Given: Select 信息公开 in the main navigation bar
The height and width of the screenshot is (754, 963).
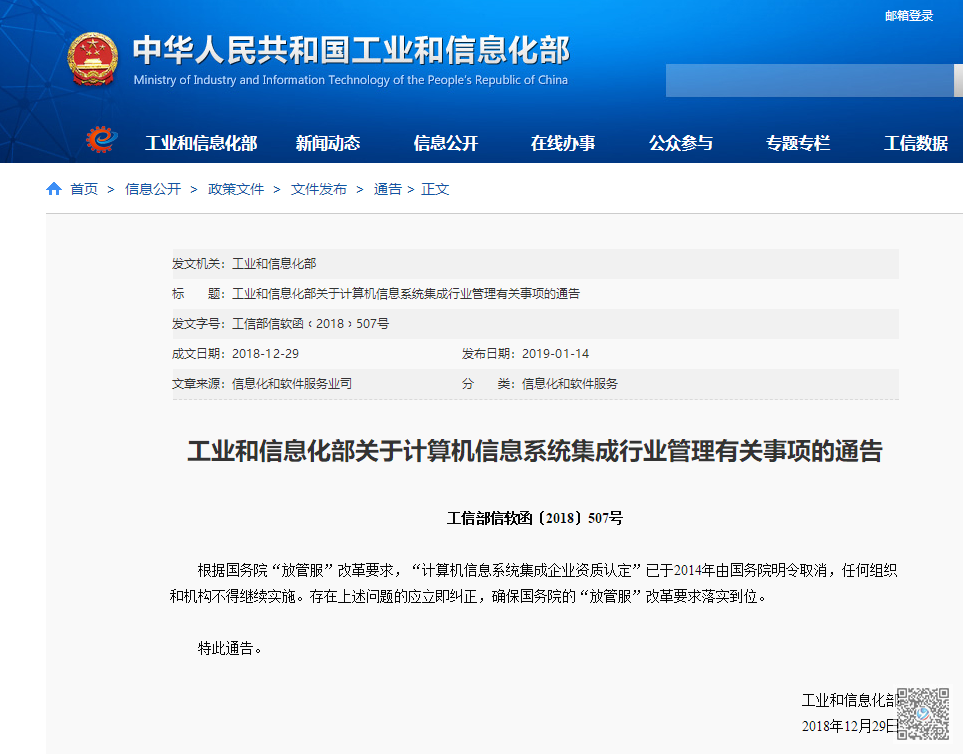Looking at the screenshot, I should (445, 143).
